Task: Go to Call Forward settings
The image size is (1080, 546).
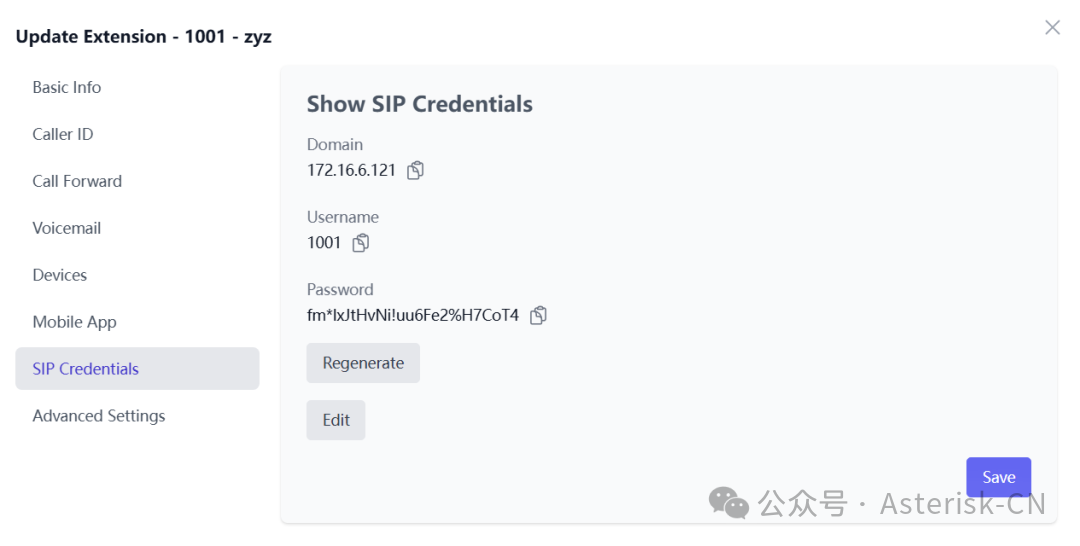Action: 77,182
